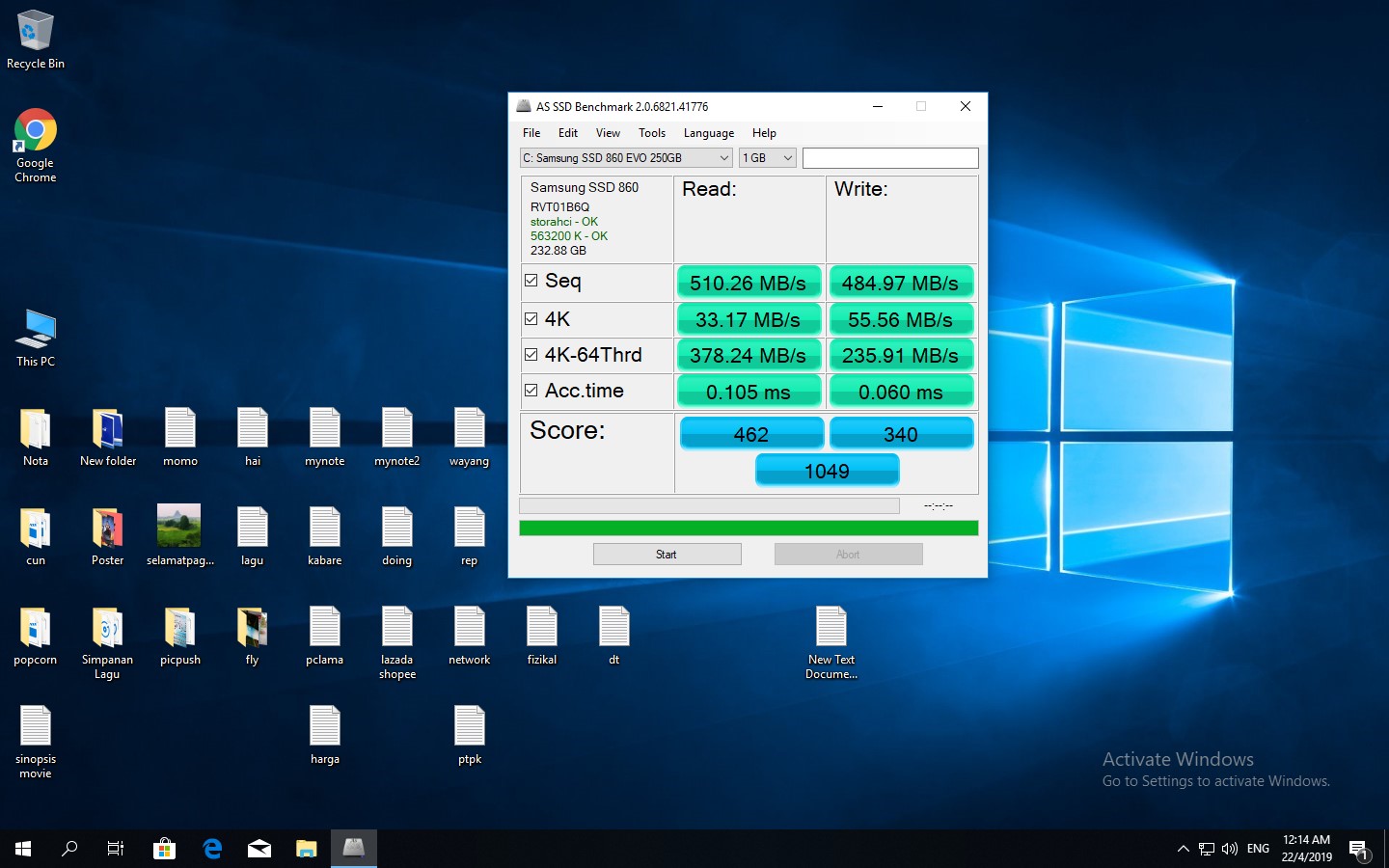Uncheck the Seq test checkbox

(x=531, y=281)
